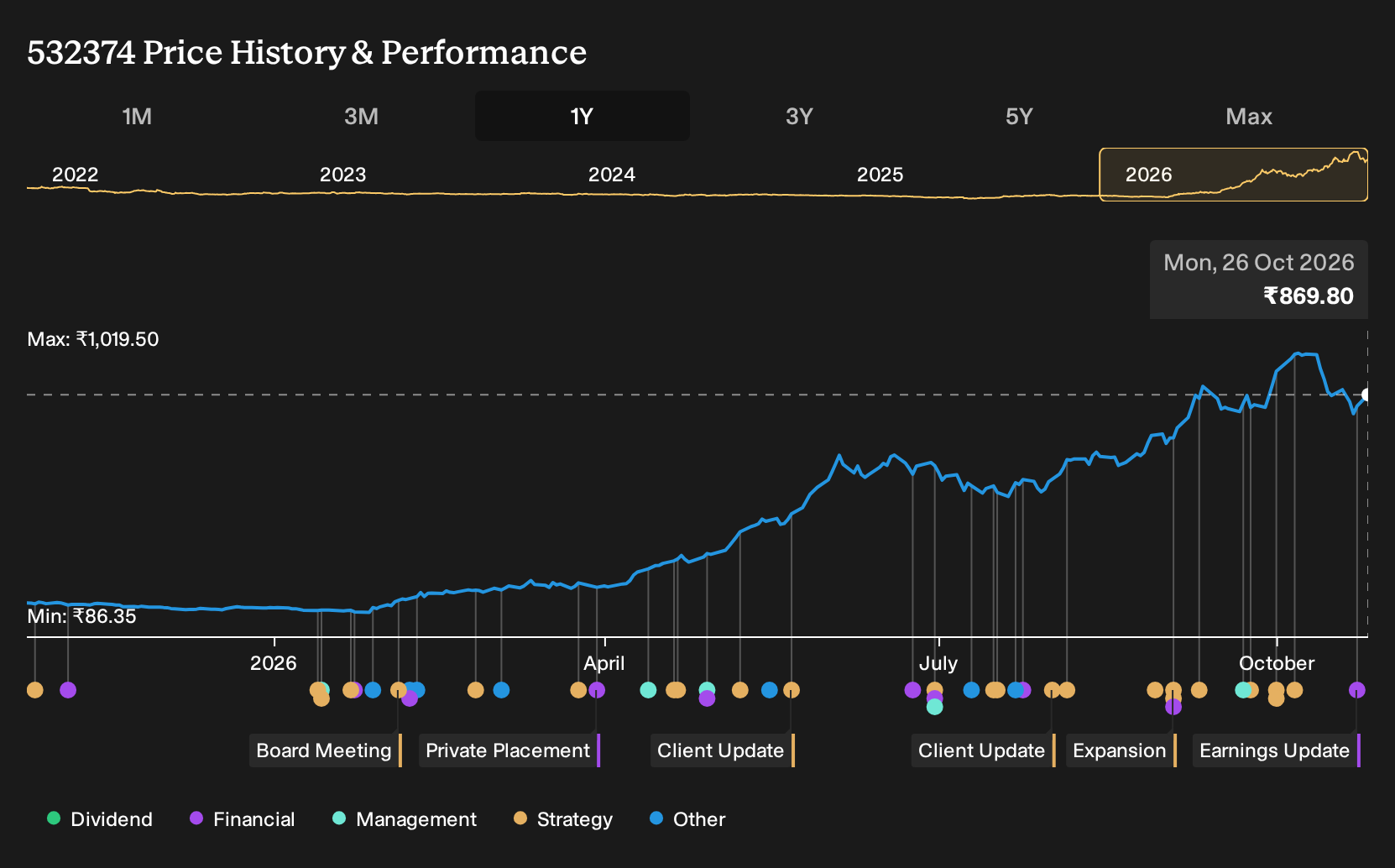The width and height of the screenshot is (1395, 868).
Task: Show the Max price history range
Action: pos(1249,116)
